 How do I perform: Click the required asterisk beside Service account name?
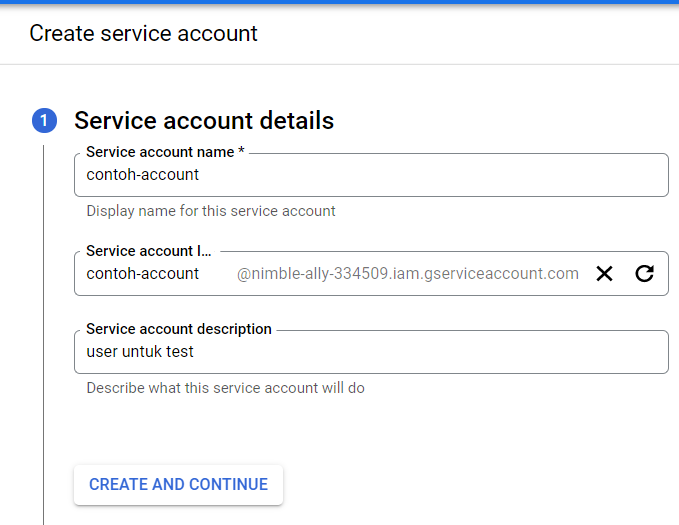coord(241,150)
